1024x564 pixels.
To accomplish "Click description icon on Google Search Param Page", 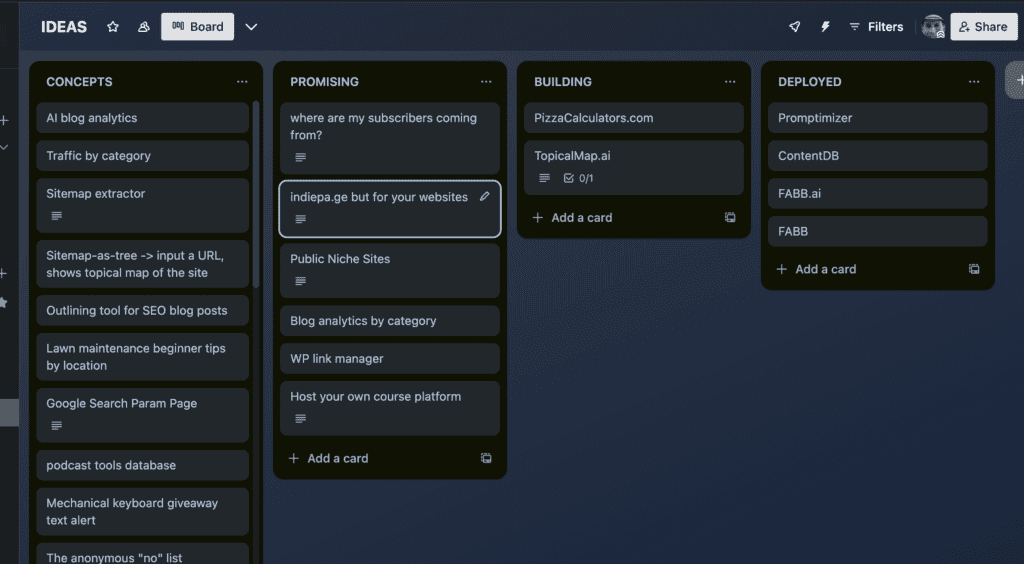I will point(57,426).
